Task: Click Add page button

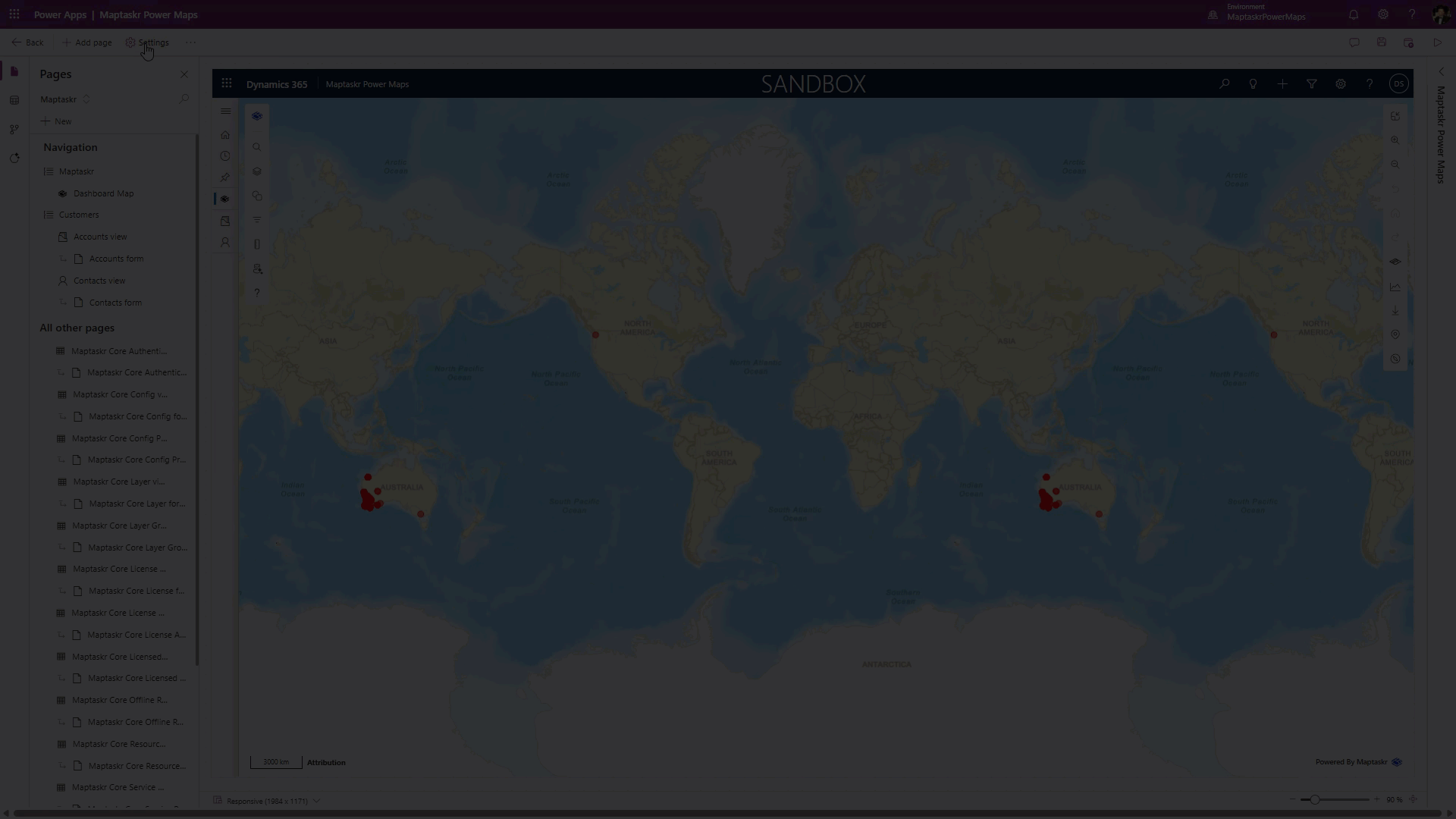Action: click(x=86, y=42)
